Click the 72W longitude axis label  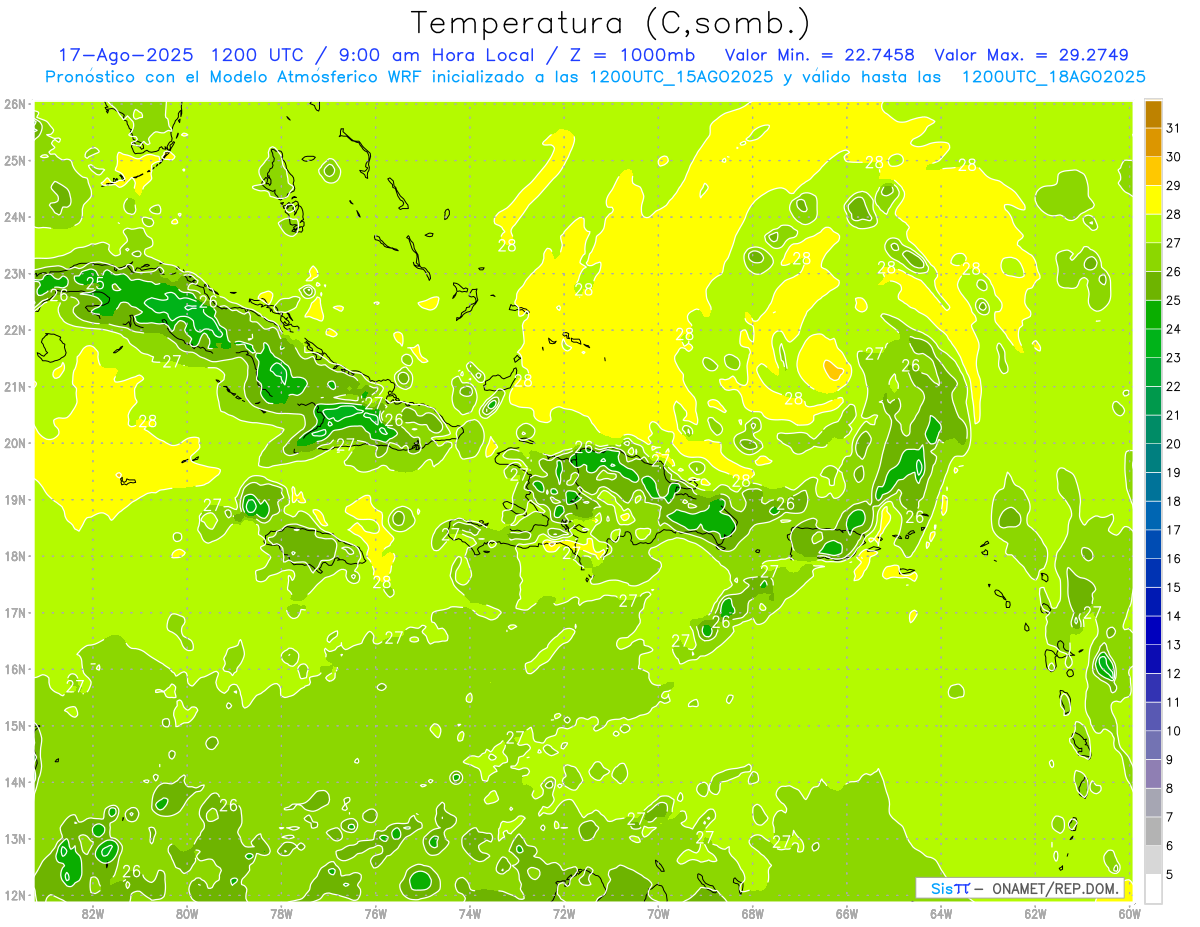564,913
